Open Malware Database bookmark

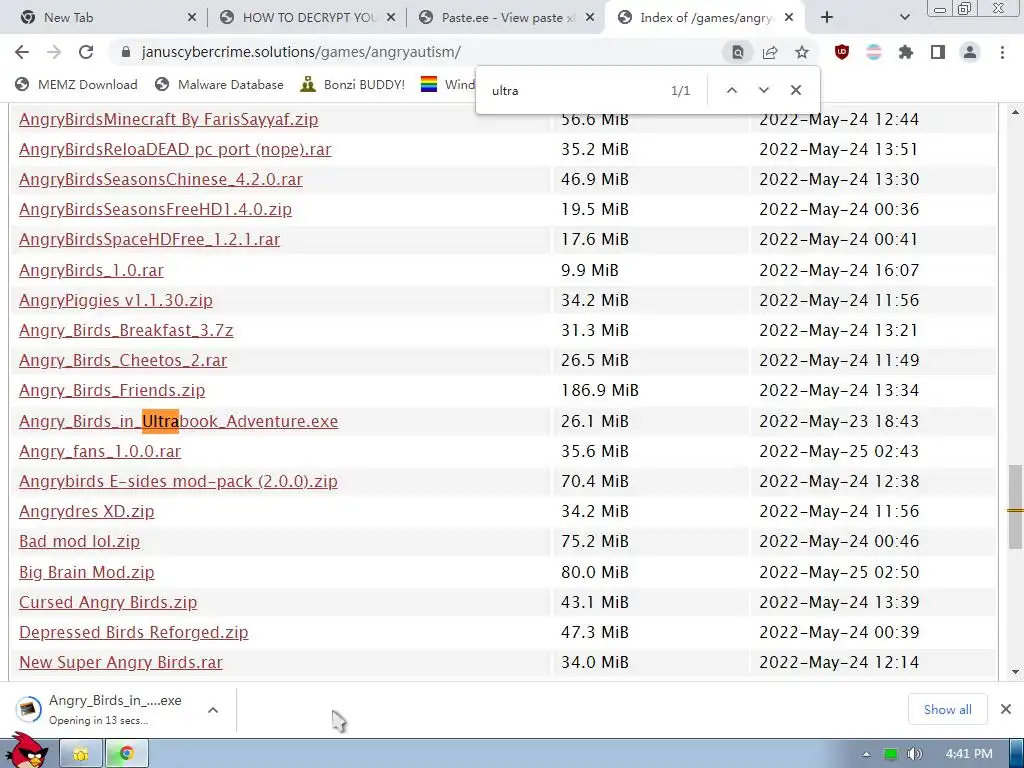219,84
